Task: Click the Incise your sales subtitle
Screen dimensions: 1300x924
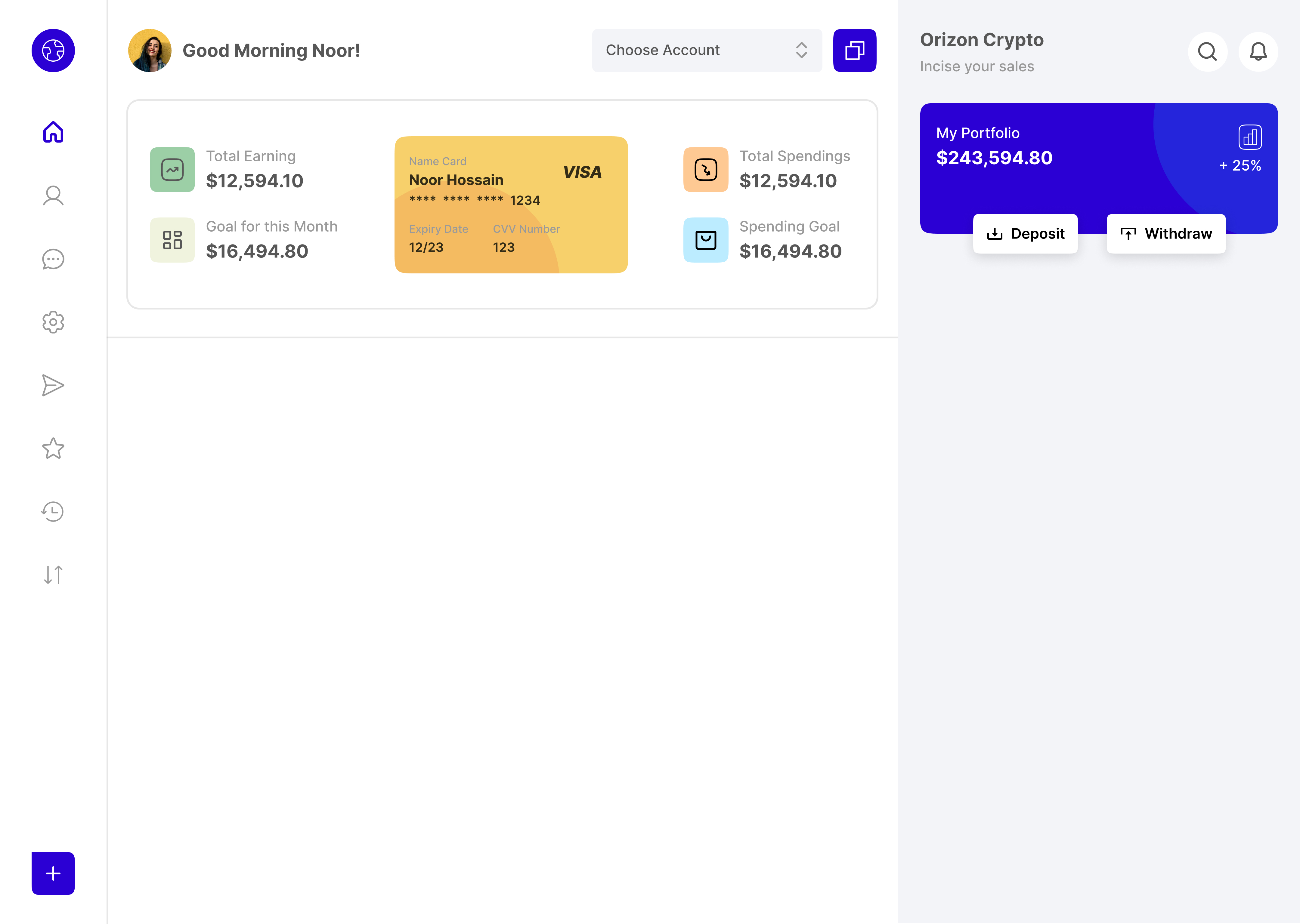Action: tap(977, 66)
